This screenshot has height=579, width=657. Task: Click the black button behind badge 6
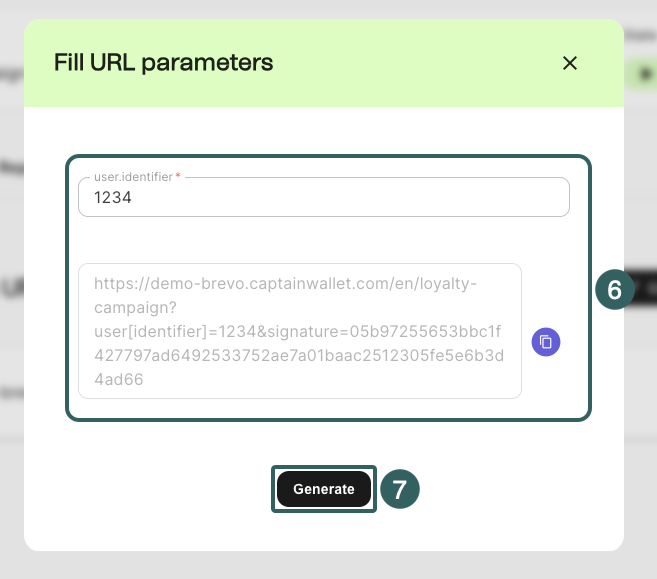(x=646, y=290)
